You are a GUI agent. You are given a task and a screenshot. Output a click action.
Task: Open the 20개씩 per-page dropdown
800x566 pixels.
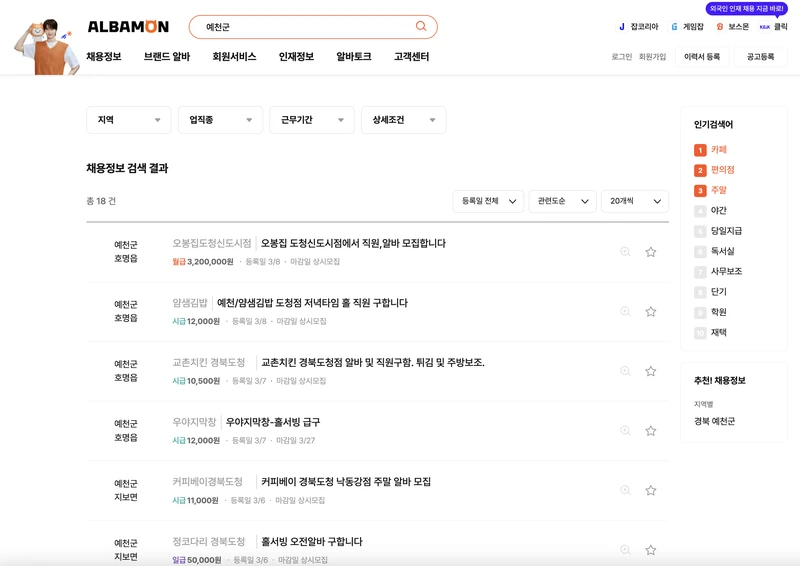pos(635,201)
